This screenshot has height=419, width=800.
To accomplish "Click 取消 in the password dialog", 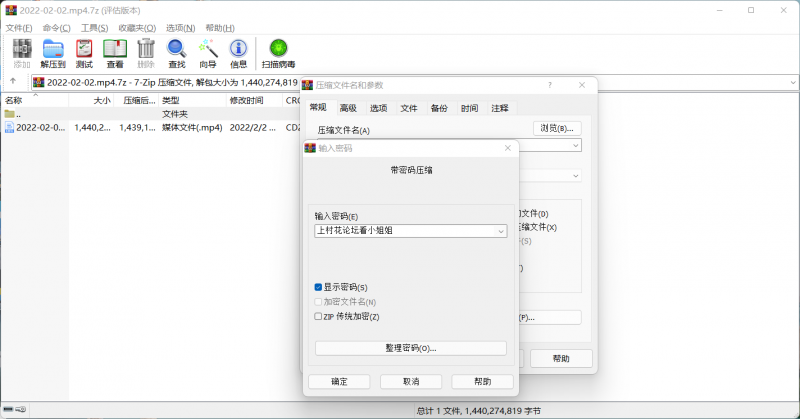I will [410, 382].
